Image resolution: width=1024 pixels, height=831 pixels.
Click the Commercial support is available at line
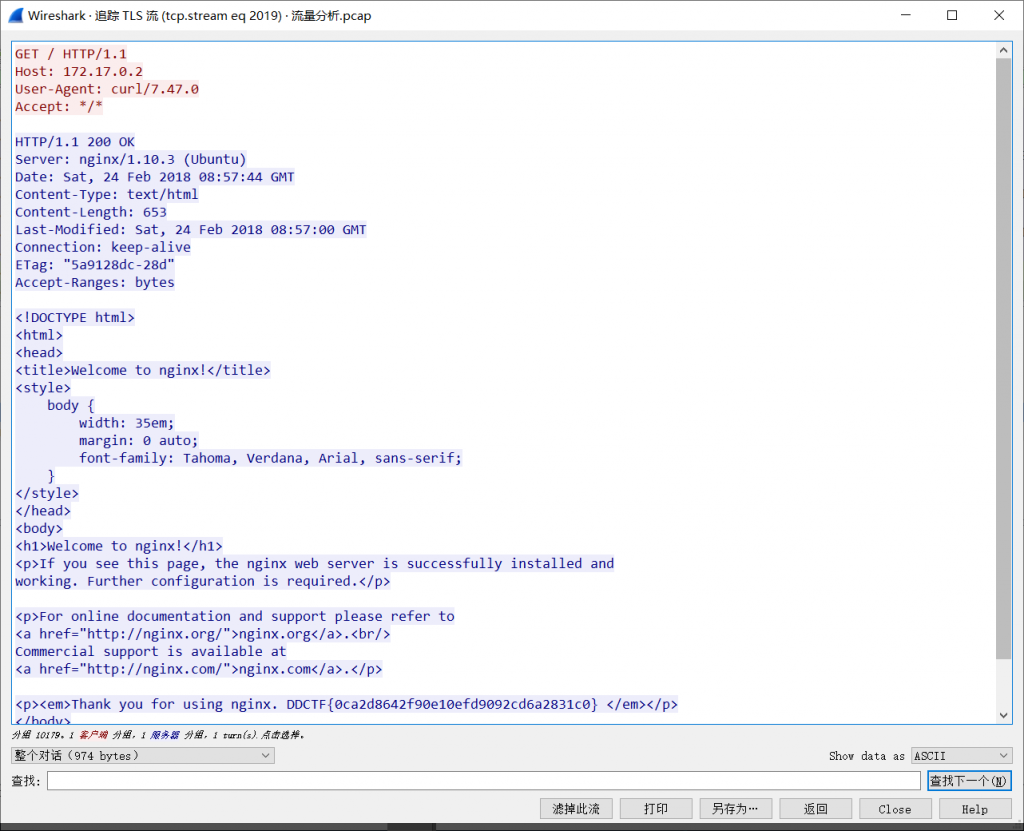coord(151,652)
